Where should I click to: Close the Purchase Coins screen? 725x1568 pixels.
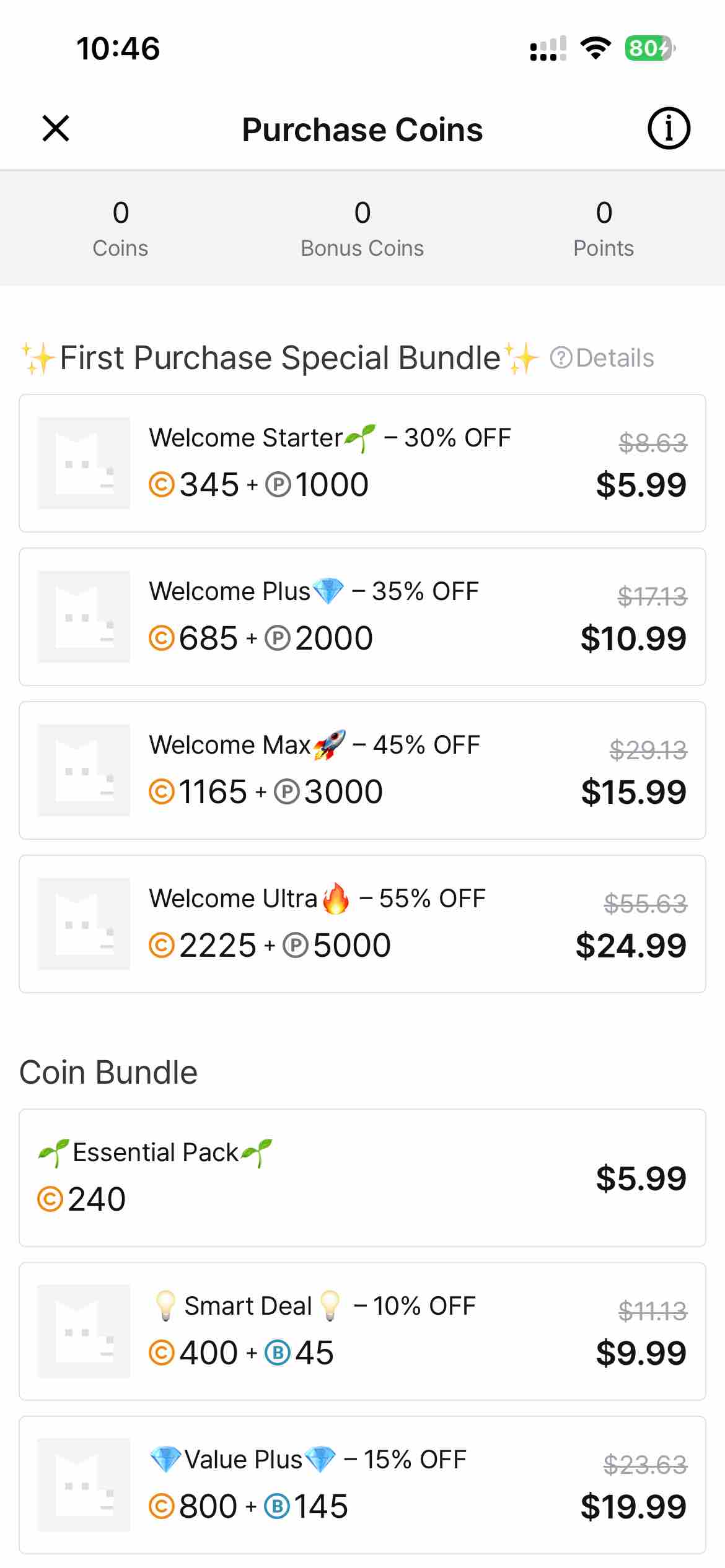[56, 129]
